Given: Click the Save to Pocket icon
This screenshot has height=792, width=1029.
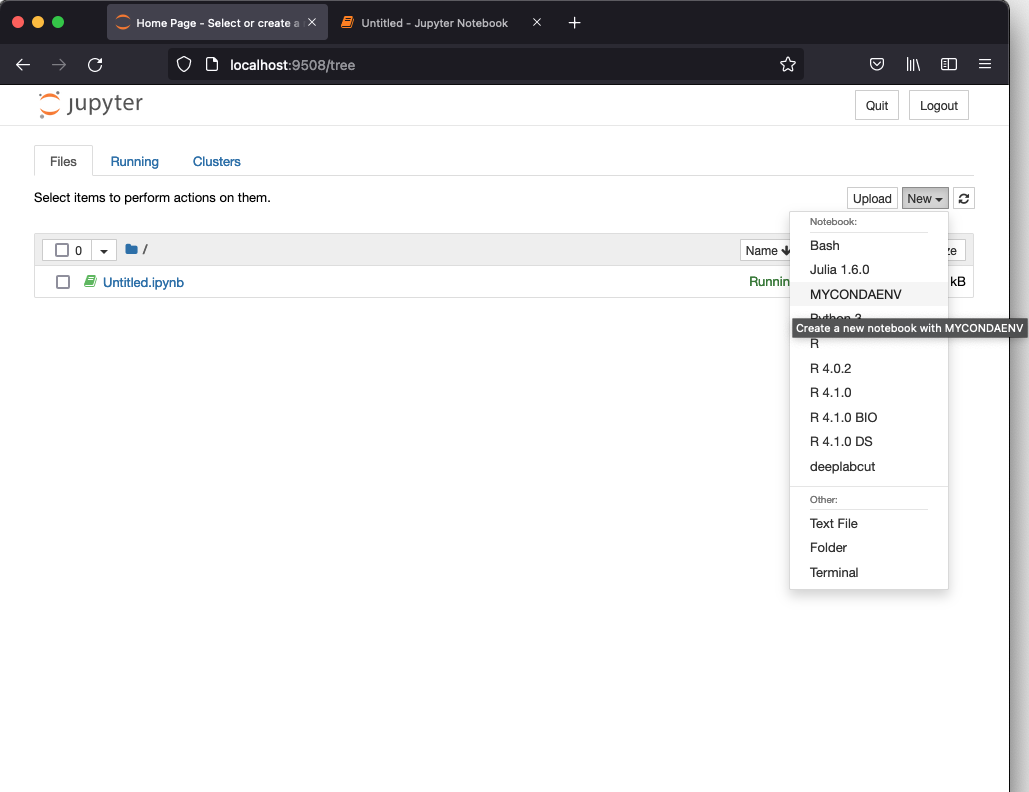Looking at the screenshot, I should coord(876,65).
